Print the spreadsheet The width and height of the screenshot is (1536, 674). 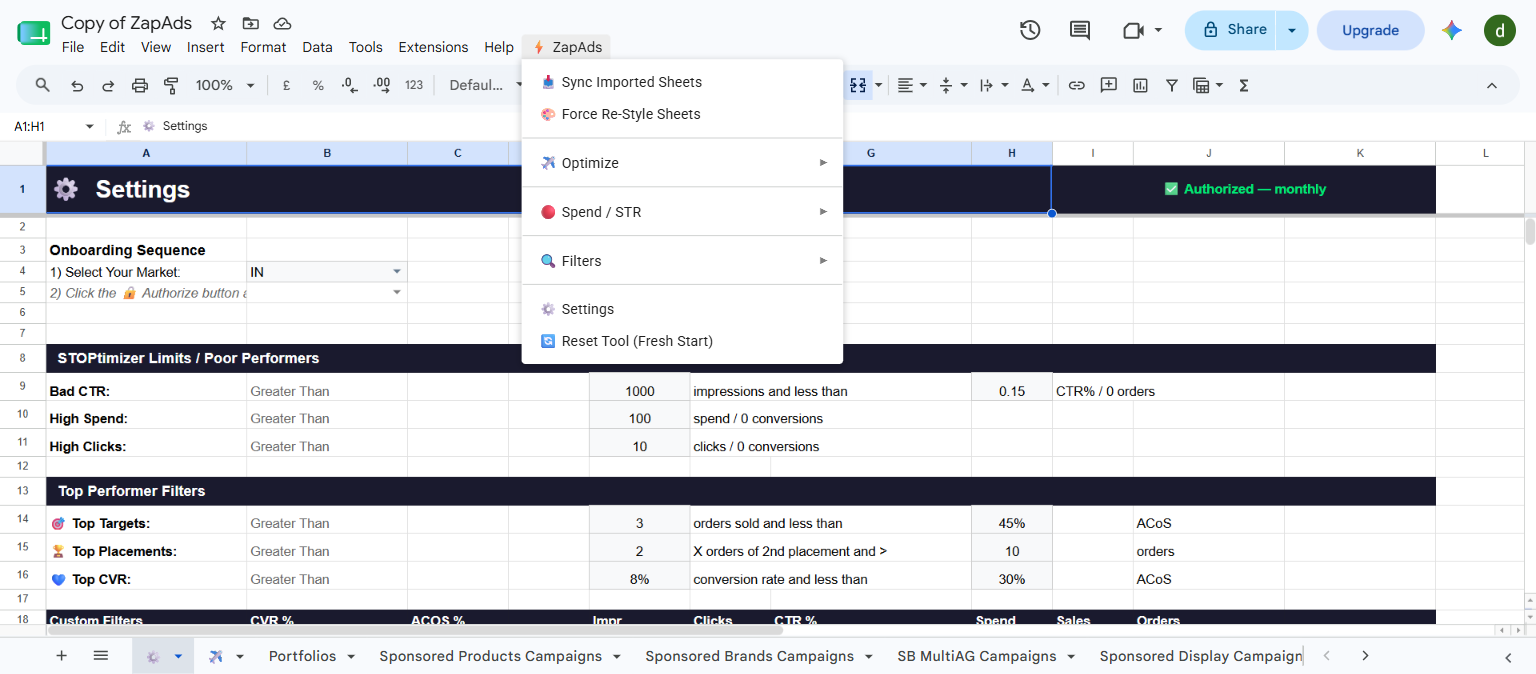coord(140,85)
